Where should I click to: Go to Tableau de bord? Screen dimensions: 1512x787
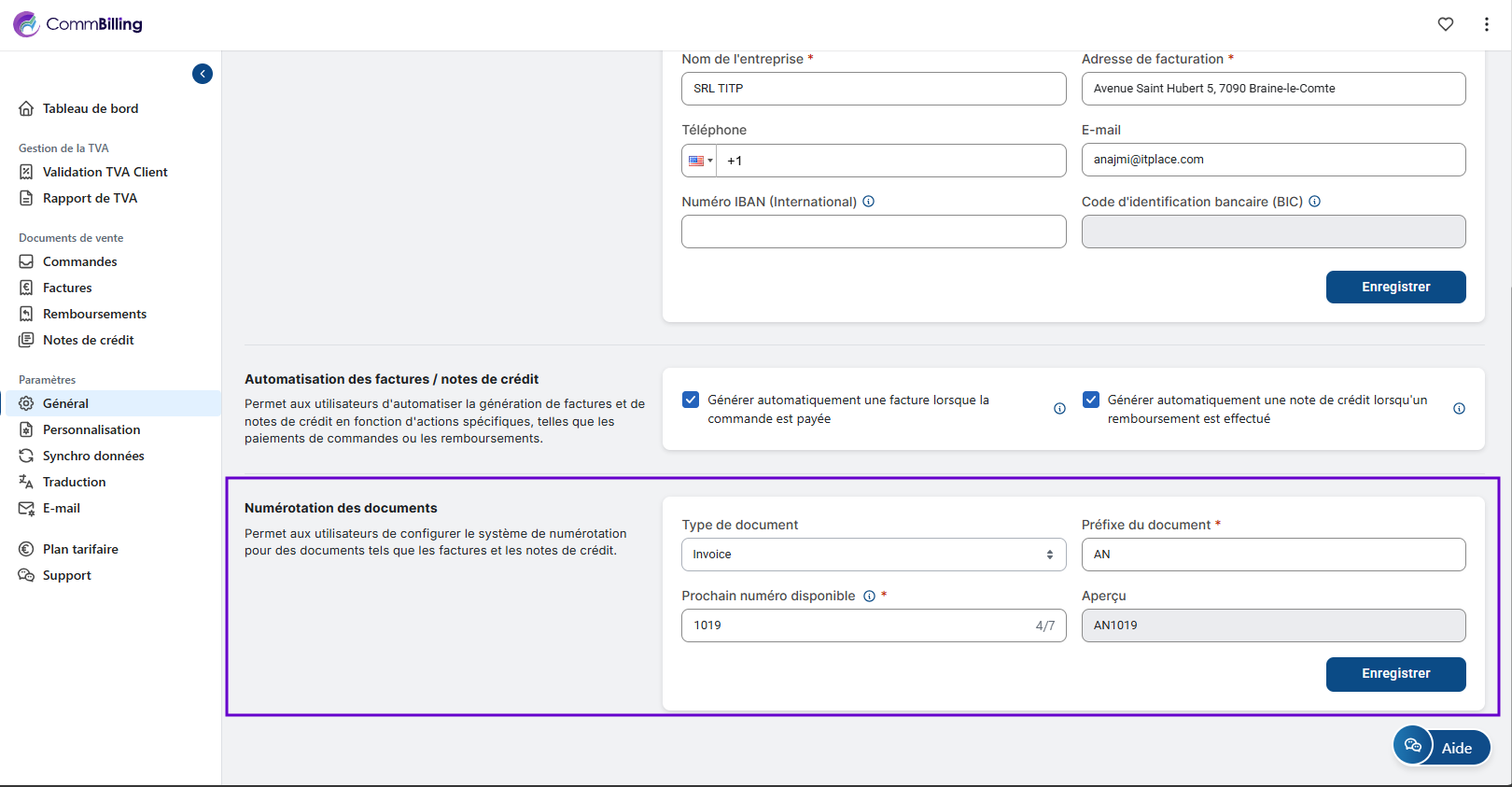(90, 108)
